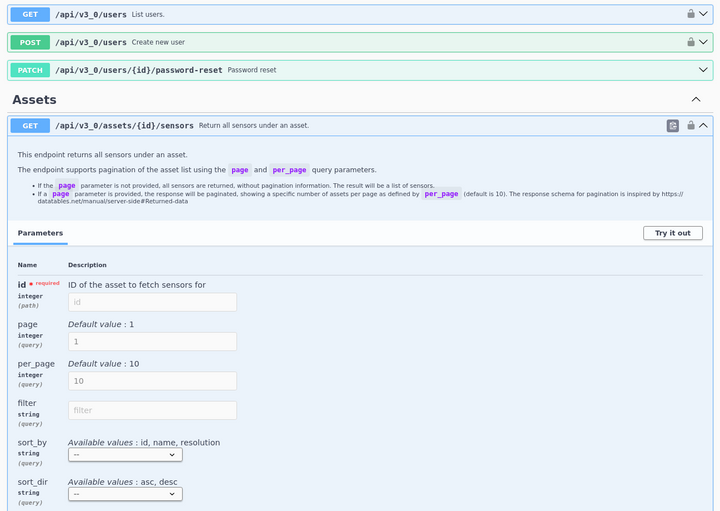
Task: Collapse the Assets section
Action: pyautogui.click(x=696, y=100)
